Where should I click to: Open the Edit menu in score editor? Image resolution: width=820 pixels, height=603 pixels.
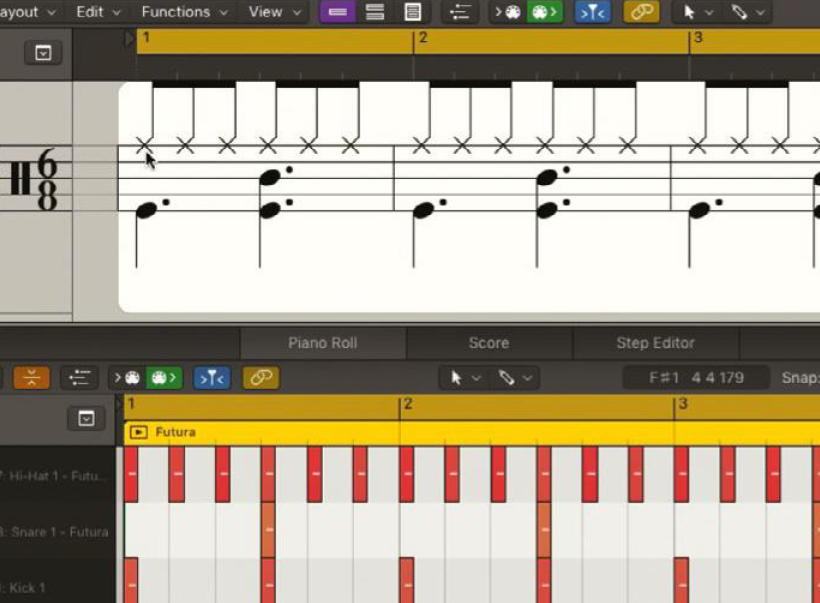[x=98, y=12]
